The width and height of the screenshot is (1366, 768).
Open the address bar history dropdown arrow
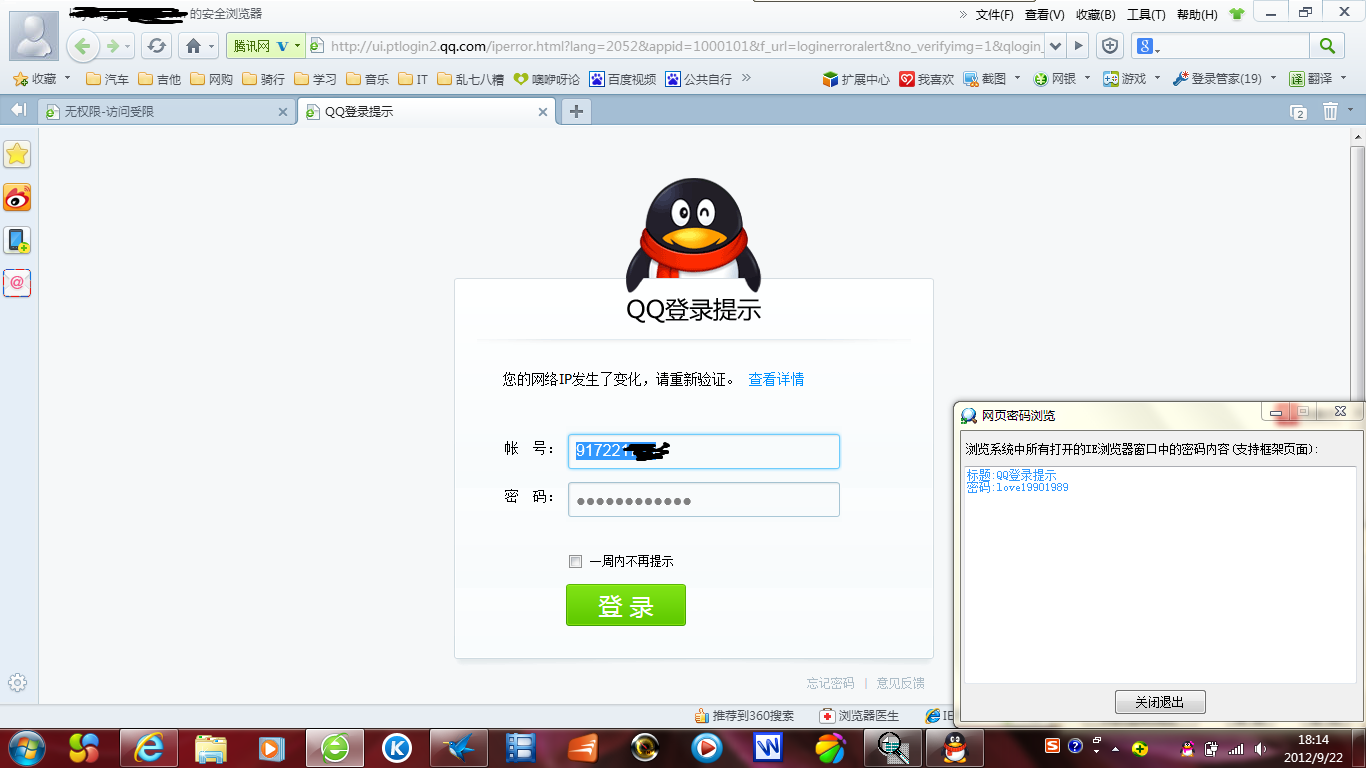coord(1055,46)
